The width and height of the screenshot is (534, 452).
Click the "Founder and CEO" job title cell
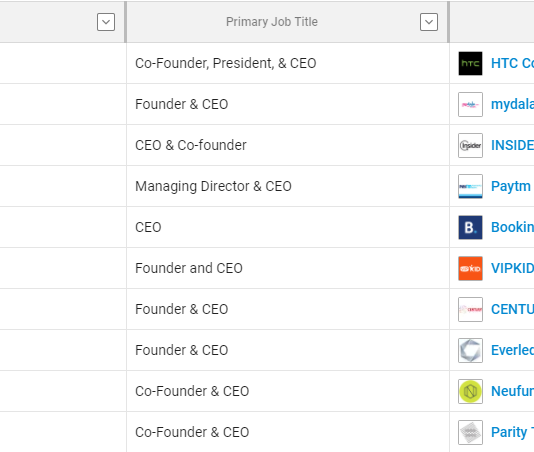click(288, 268)
